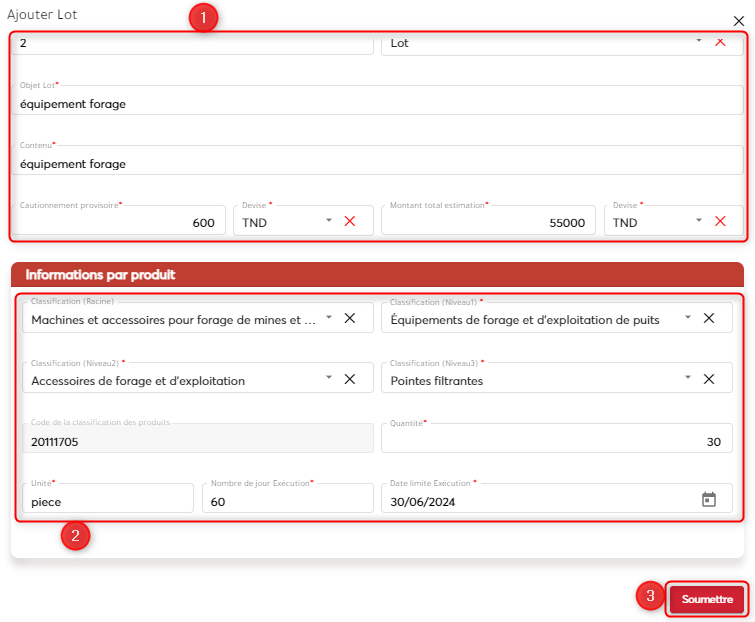Click the Unité field containing piece
Screen dimensions: 755x622
tap(107, 501)
